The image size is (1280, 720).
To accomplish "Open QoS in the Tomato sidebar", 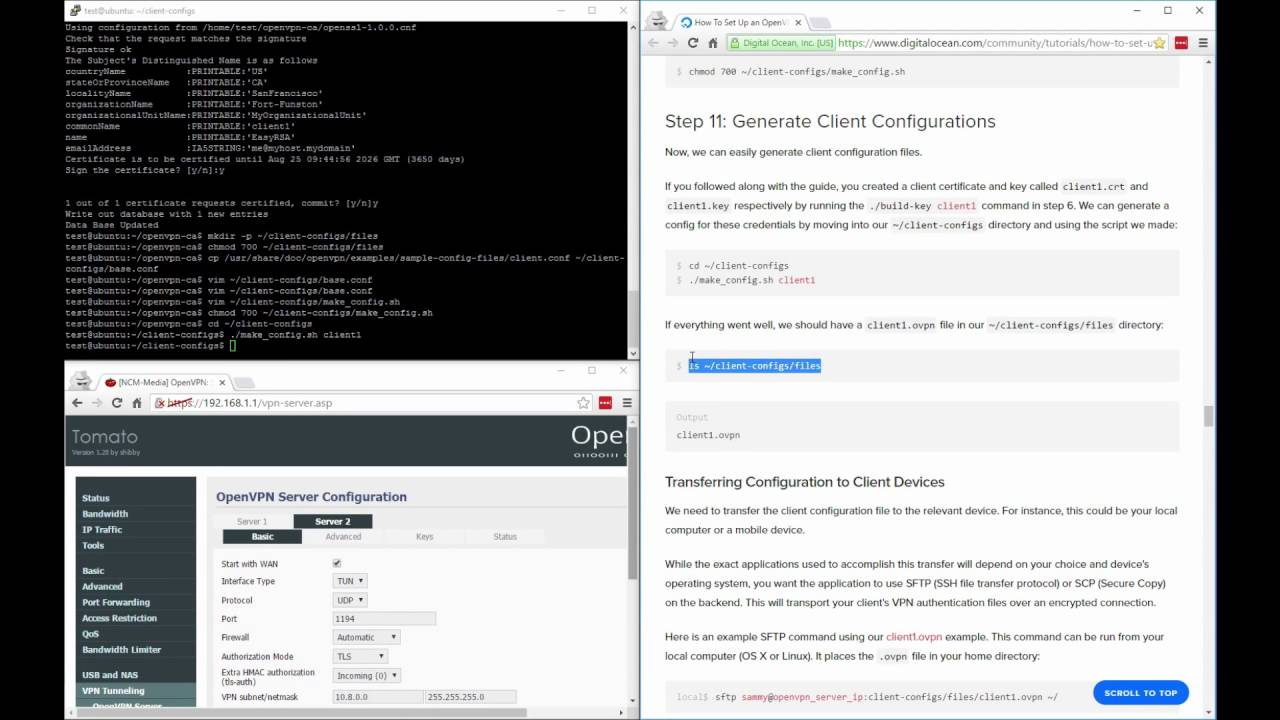I will tap(90, 634).
